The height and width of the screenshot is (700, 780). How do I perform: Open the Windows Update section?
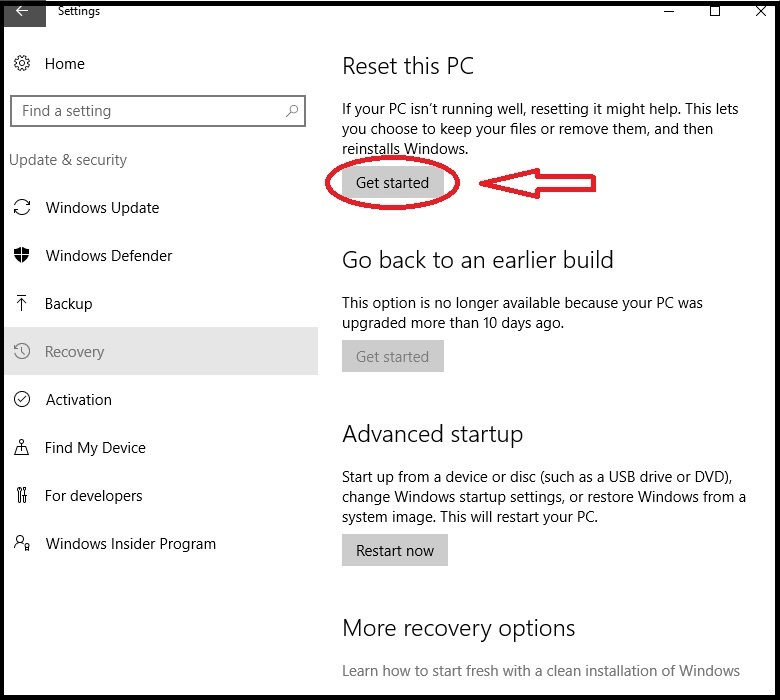coord(102,208)
